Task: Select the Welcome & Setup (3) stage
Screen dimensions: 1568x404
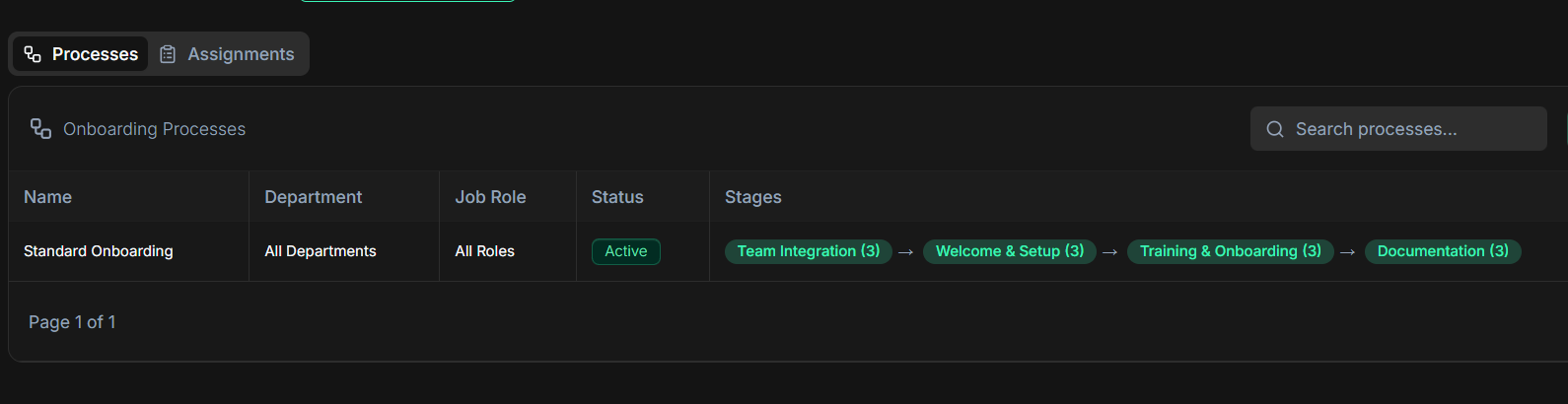Action: [x=1009, y=251]
